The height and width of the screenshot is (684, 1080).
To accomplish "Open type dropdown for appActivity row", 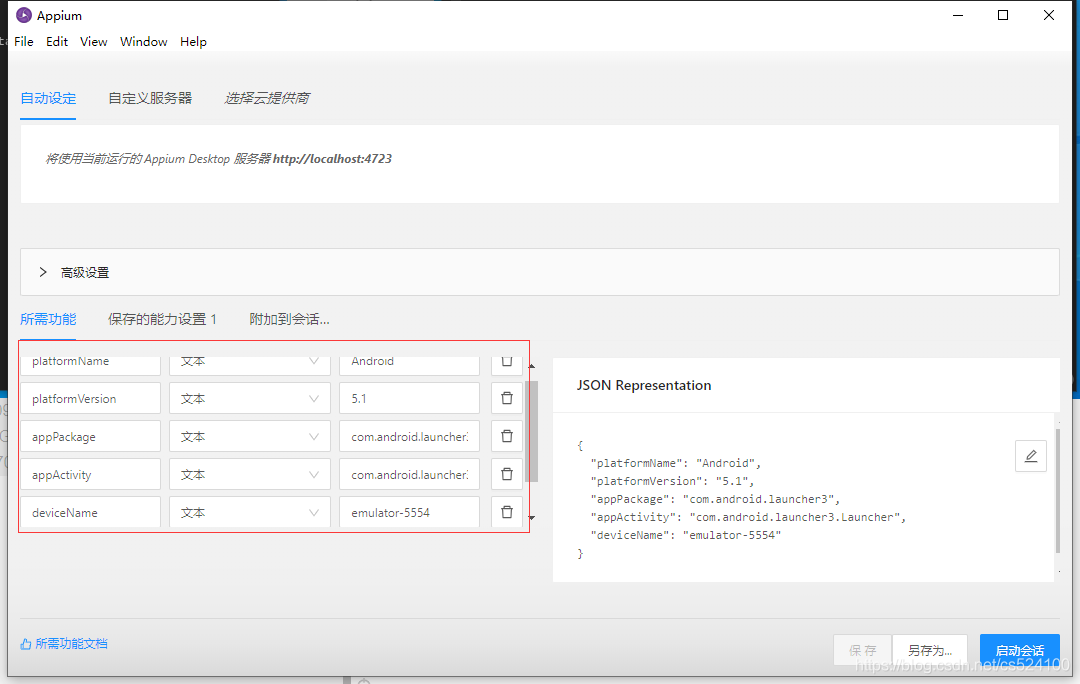I will [x=249, y=474].
